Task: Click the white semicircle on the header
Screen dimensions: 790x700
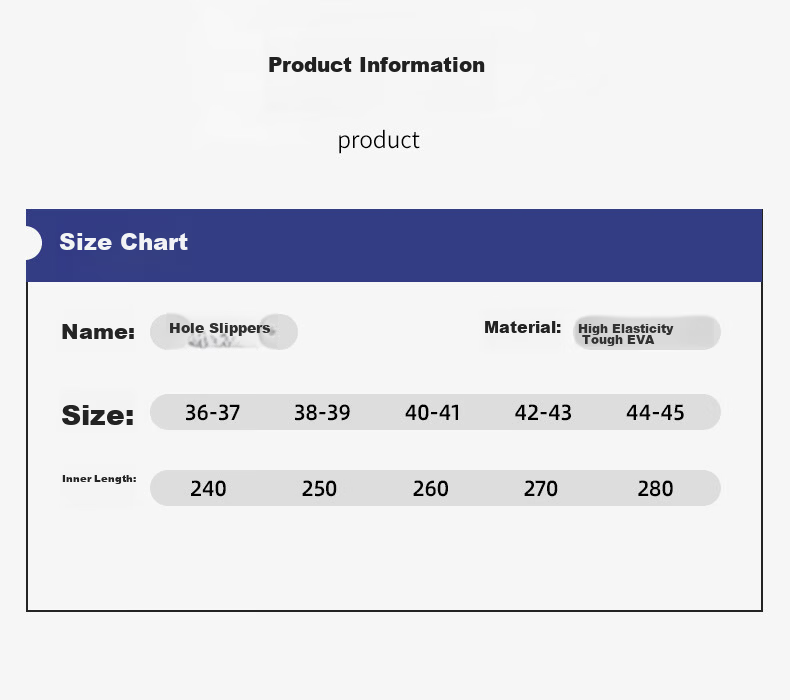Action: pyautogui.click(x=34, y=243)
